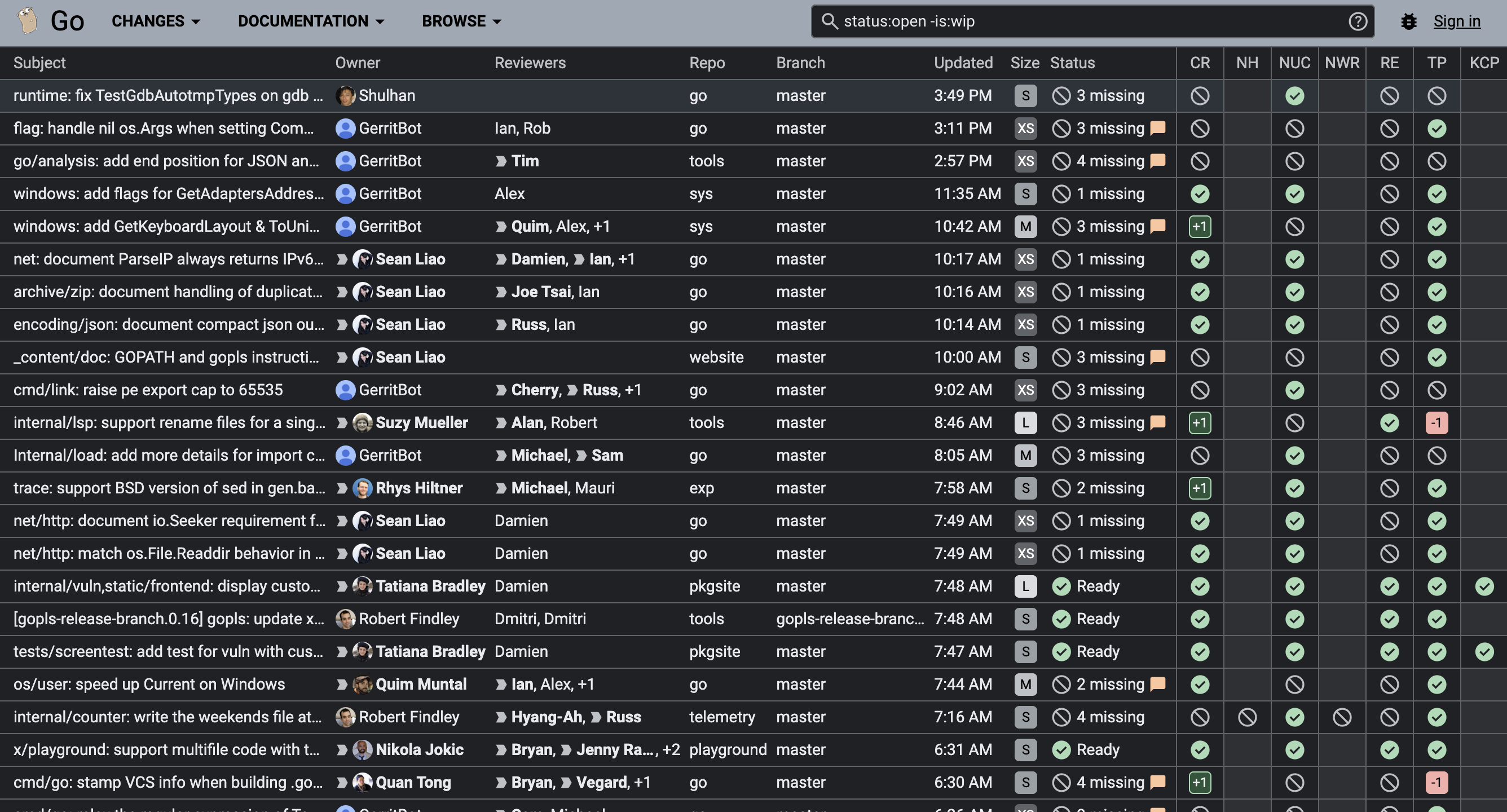Screen dimensions: 1507x812
Task: Click +1 CR badge on trace BSD row
Action: [1199, 488]
